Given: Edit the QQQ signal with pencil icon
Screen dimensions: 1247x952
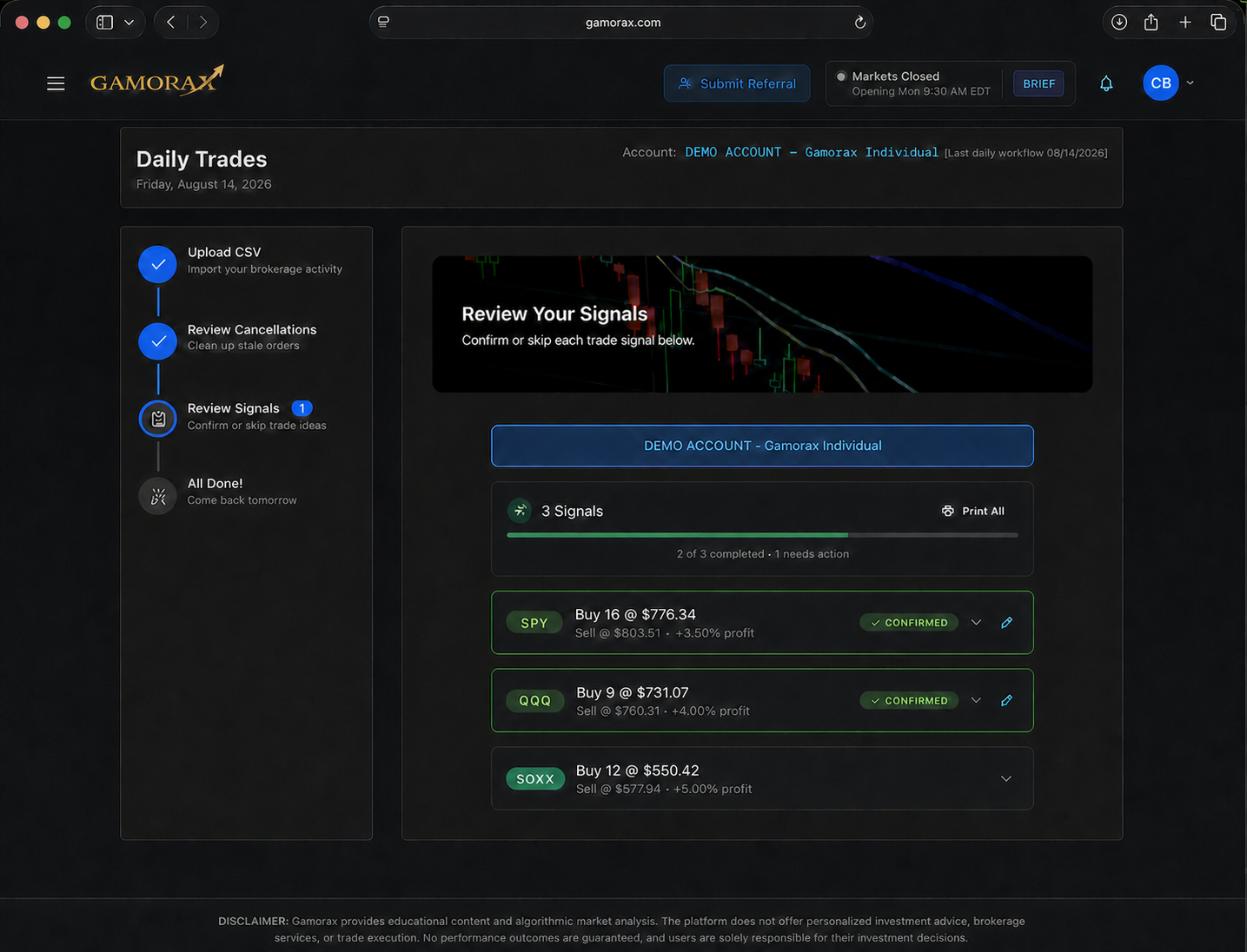Looking at the screenshot, I should [x=1006, y=700].
